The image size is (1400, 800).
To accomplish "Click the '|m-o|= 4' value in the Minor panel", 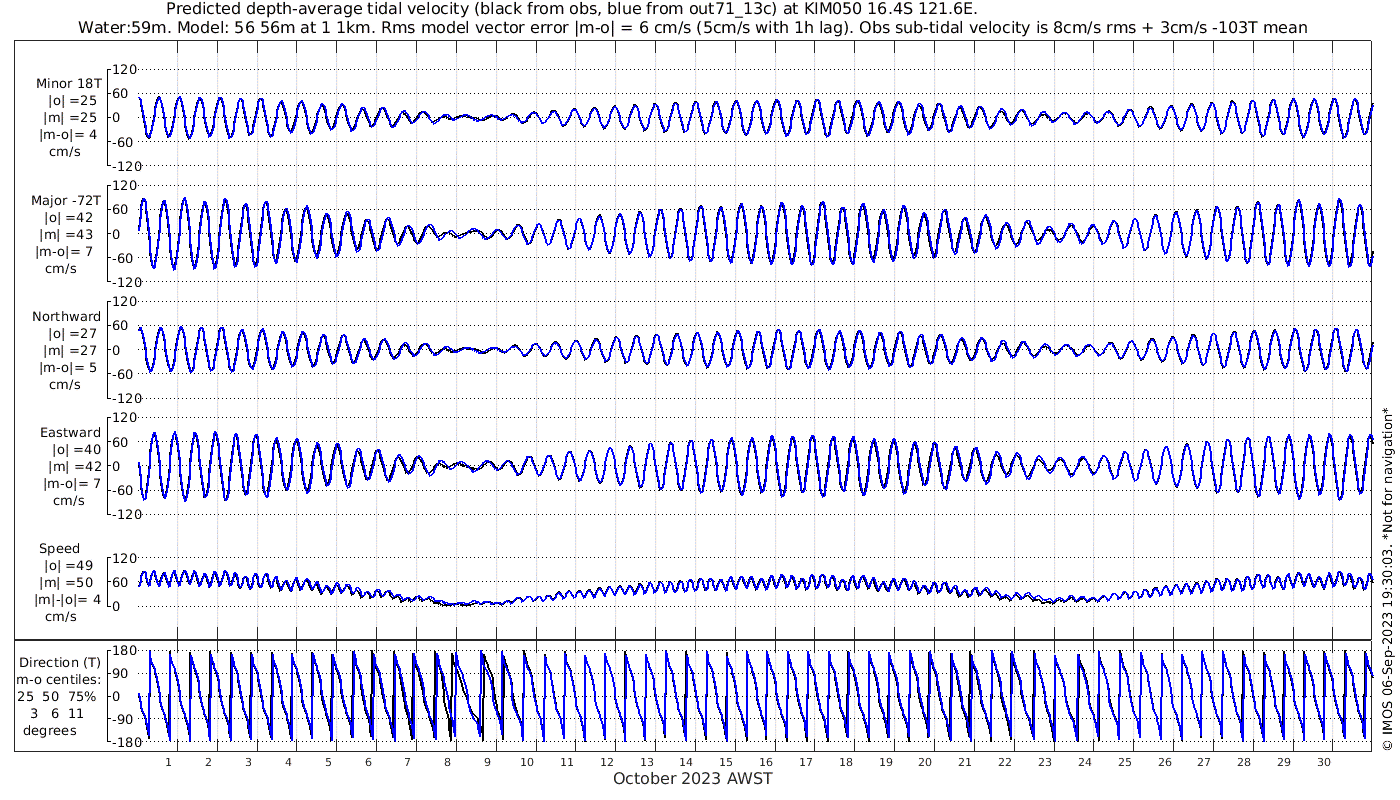I will [x=68, y=135].
